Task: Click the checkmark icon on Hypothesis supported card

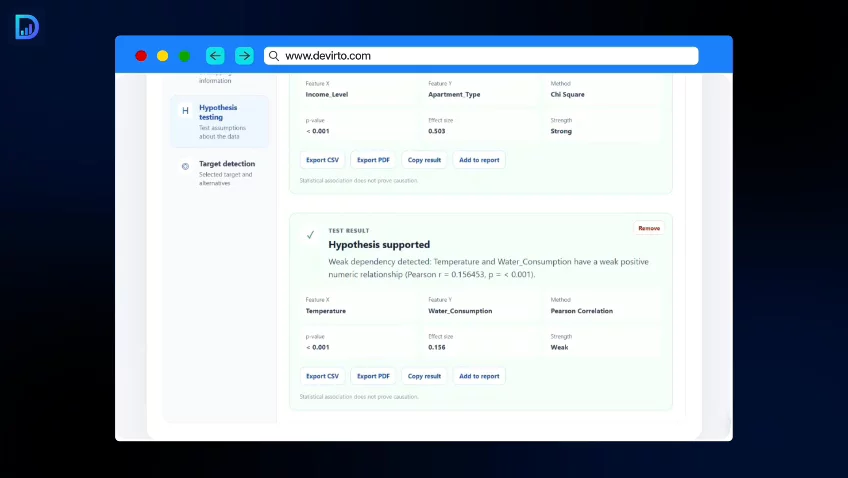Action: pyautogui.click(x=310, y=235)
